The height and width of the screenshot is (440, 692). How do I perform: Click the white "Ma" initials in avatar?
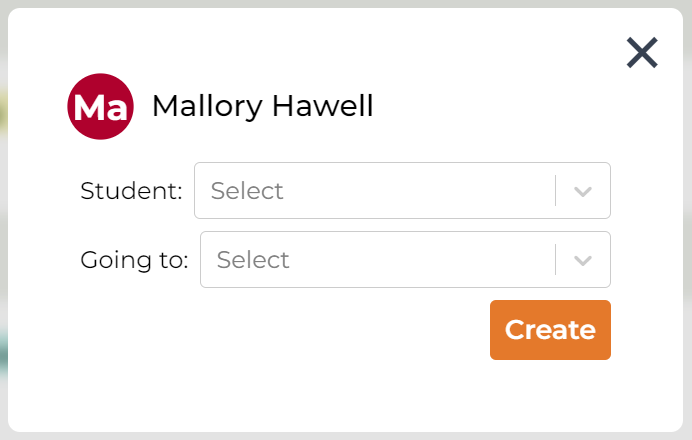click(100, 108)
